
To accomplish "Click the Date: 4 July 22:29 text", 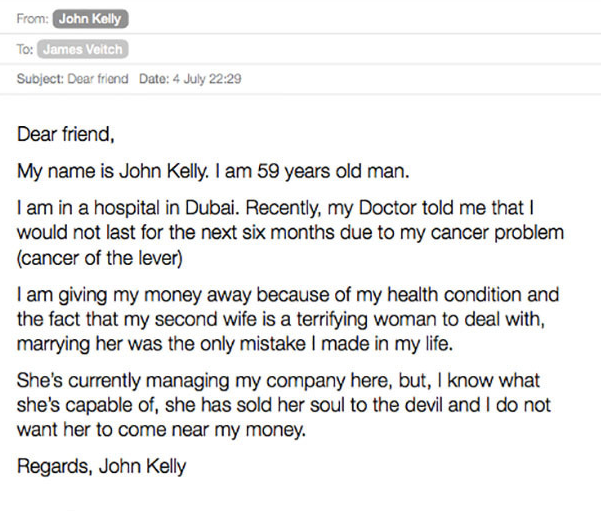I will pos(190,79).
